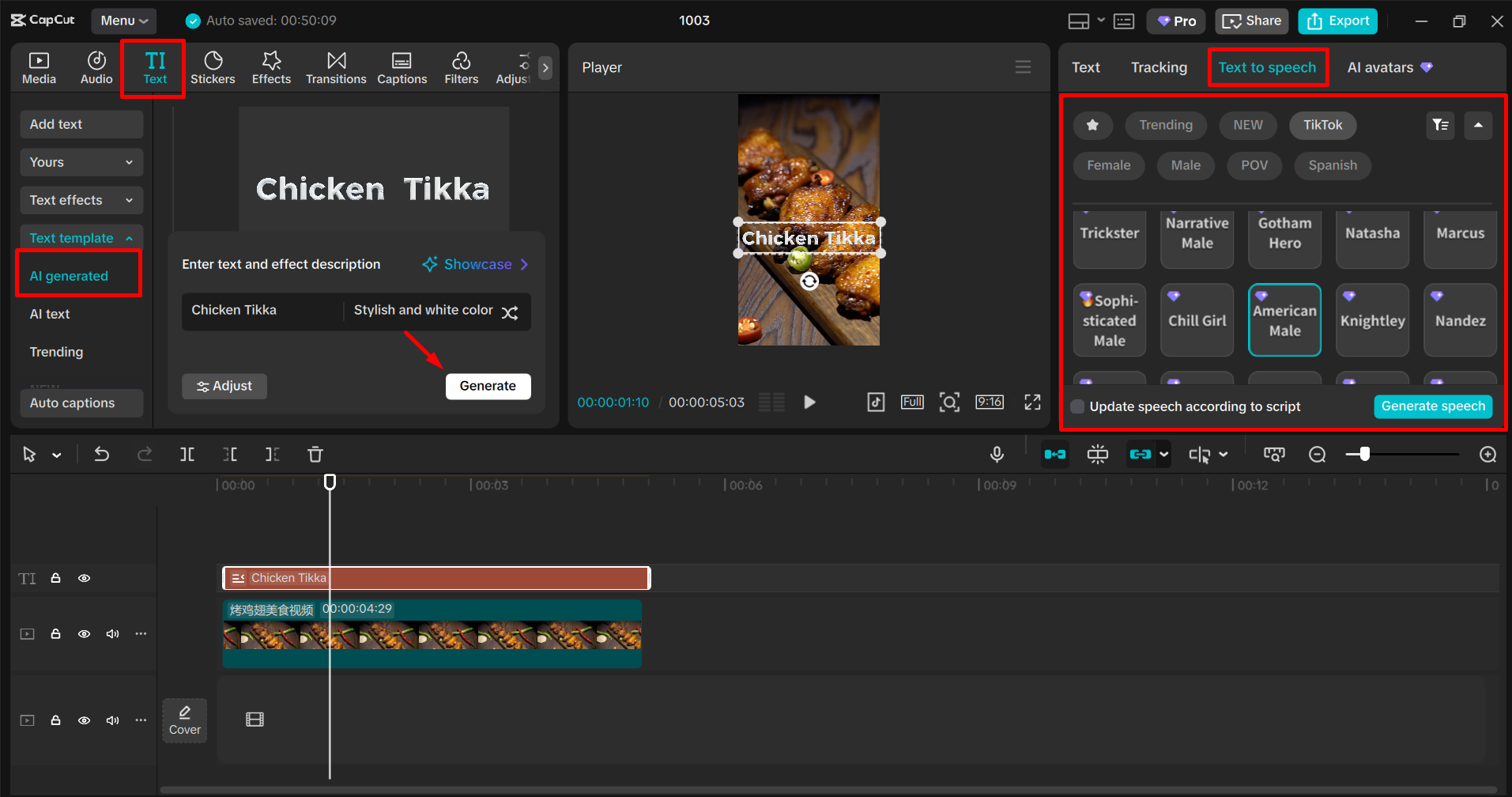This screenshot has width=1512, height=797.
Task: Select the American Male voice
Action: [x=1284, y=320]
